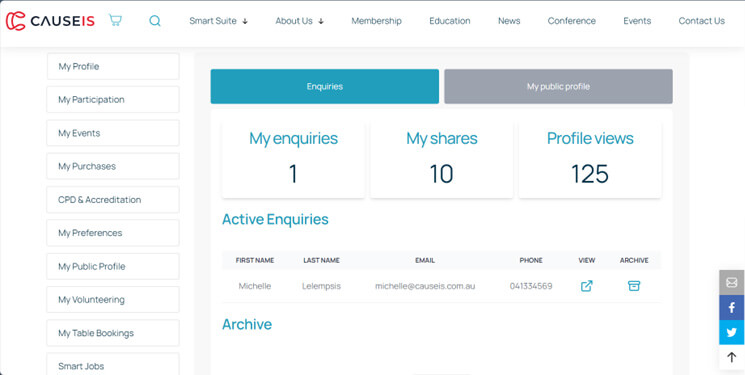Click the FIRST NAME column header

(255, 260)
